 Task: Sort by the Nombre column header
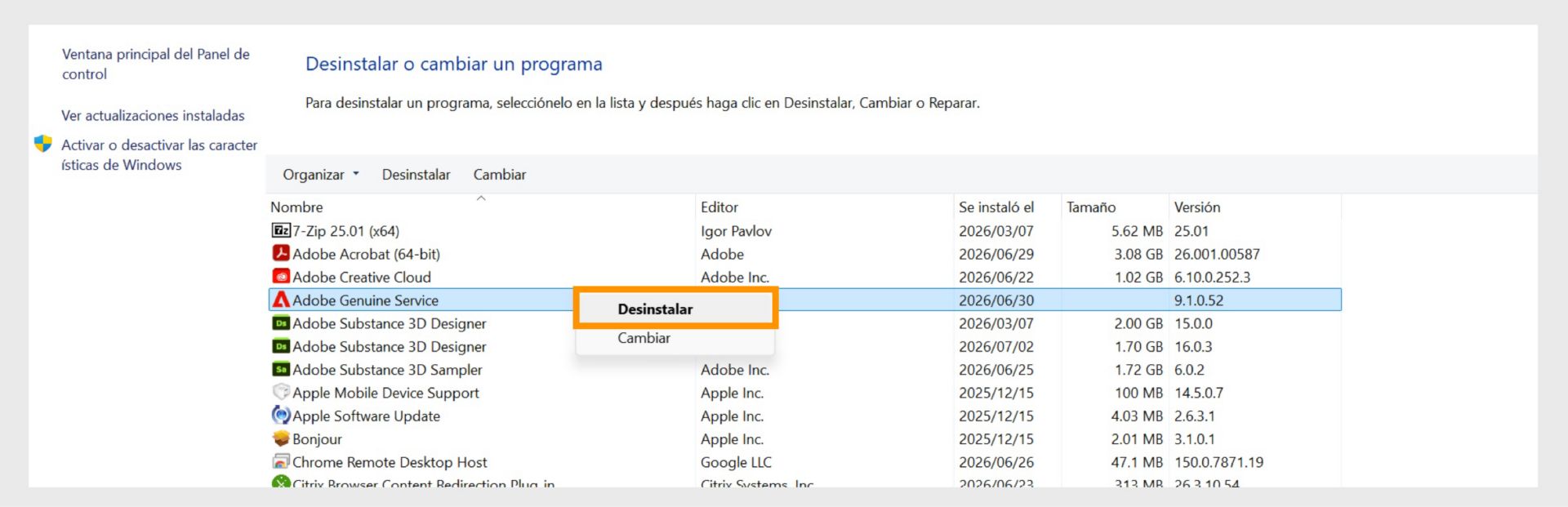point(296,207)
